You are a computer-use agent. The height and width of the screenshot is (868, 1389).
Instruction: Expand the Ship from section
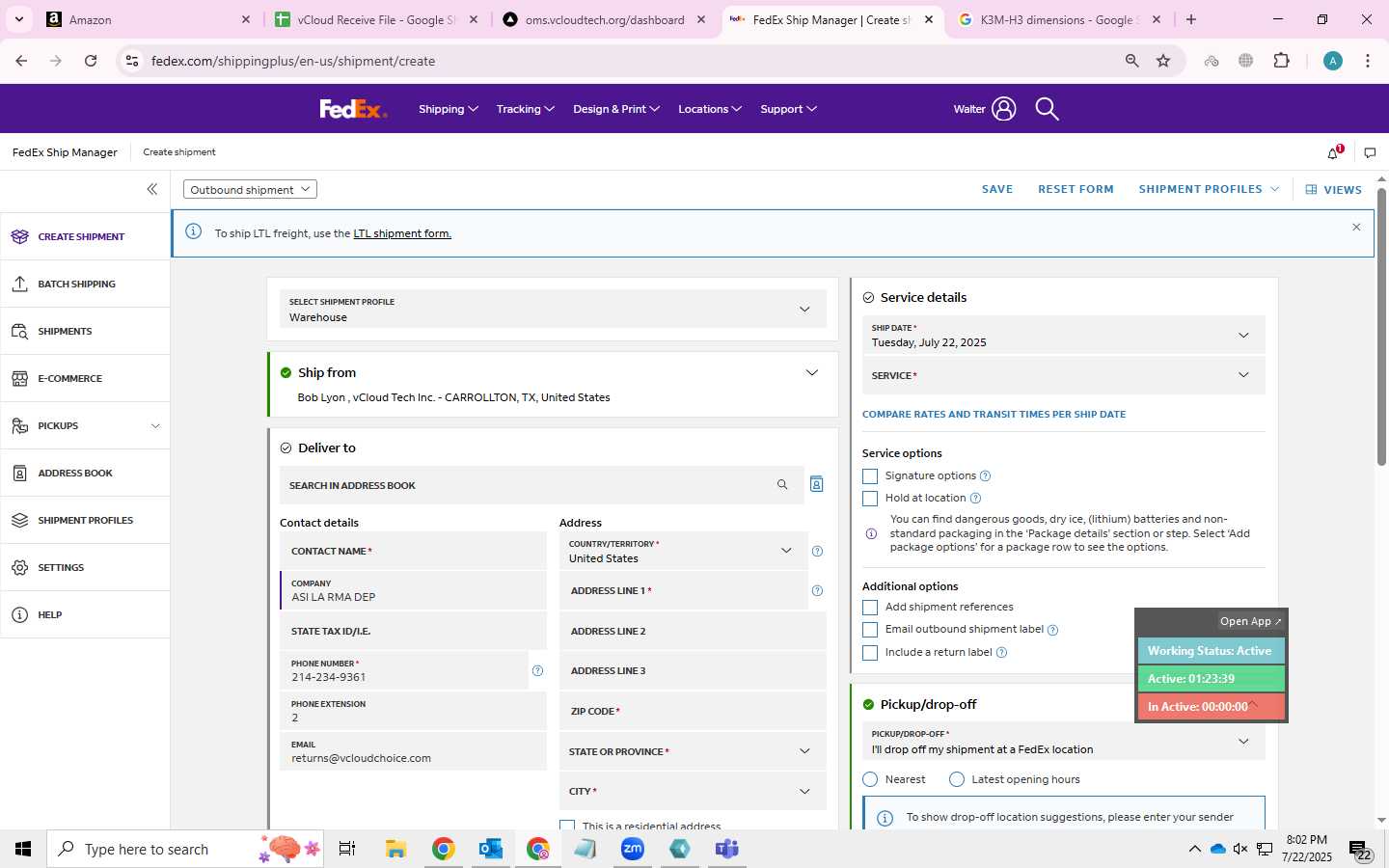811,372
